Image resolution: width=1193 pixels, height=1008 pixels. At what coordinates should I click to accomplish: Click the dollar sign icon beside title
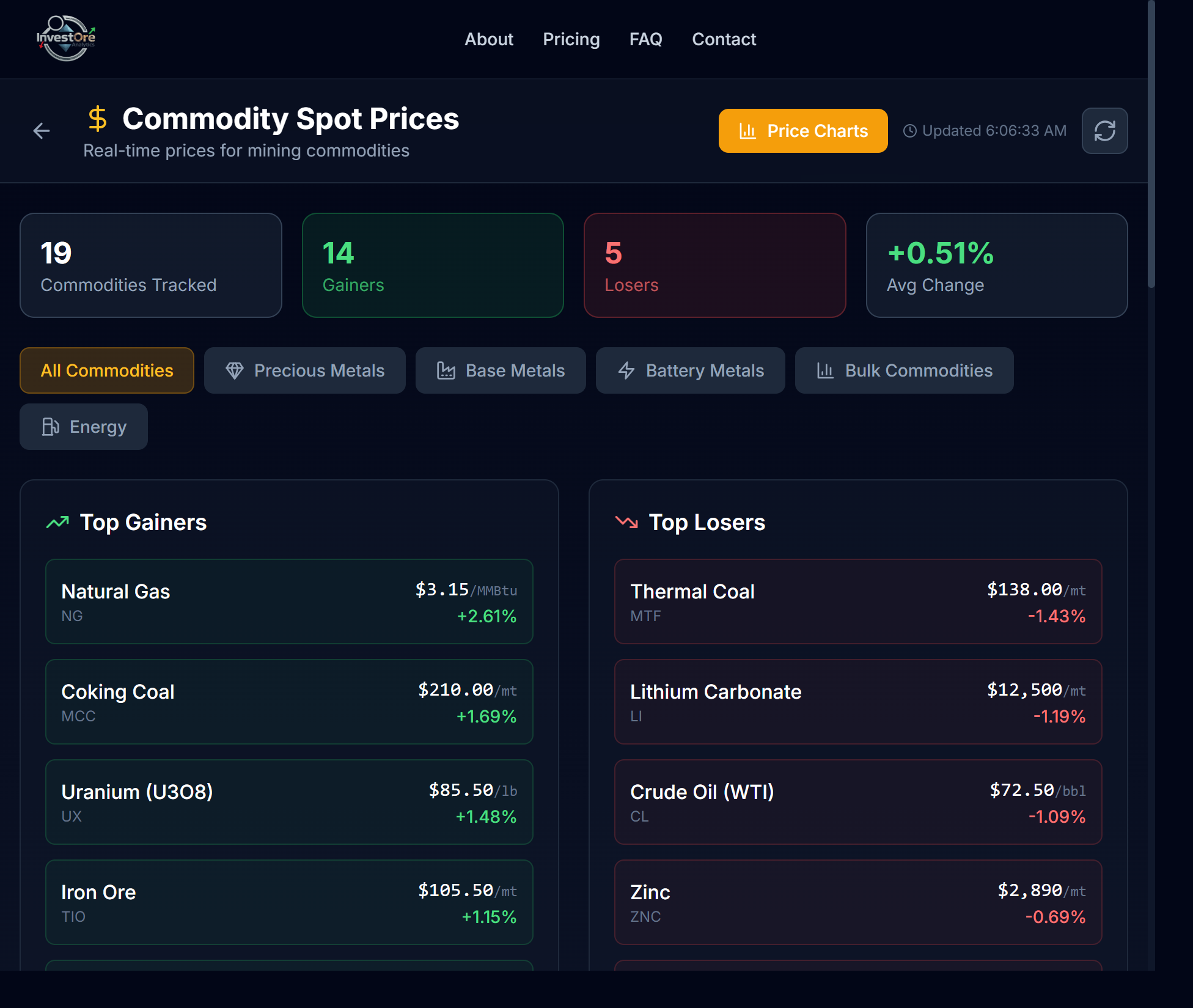[98, 119]
